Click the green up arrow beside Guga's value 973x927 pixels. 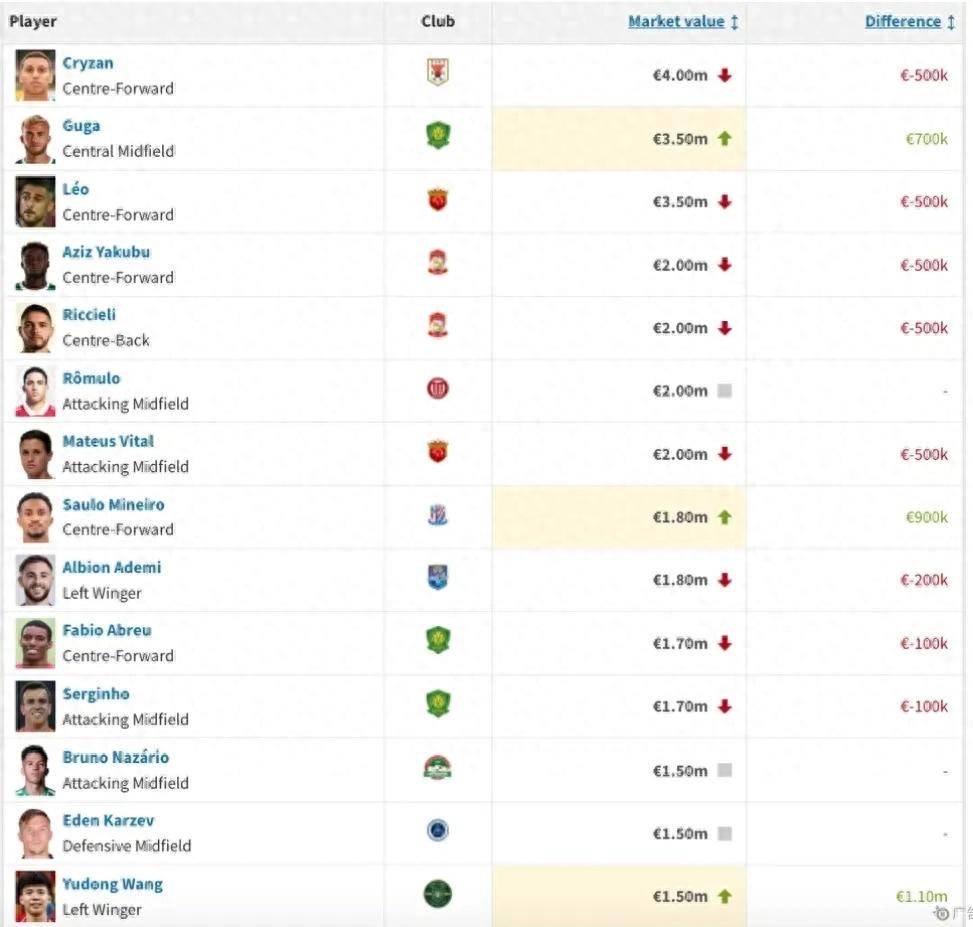724,138
